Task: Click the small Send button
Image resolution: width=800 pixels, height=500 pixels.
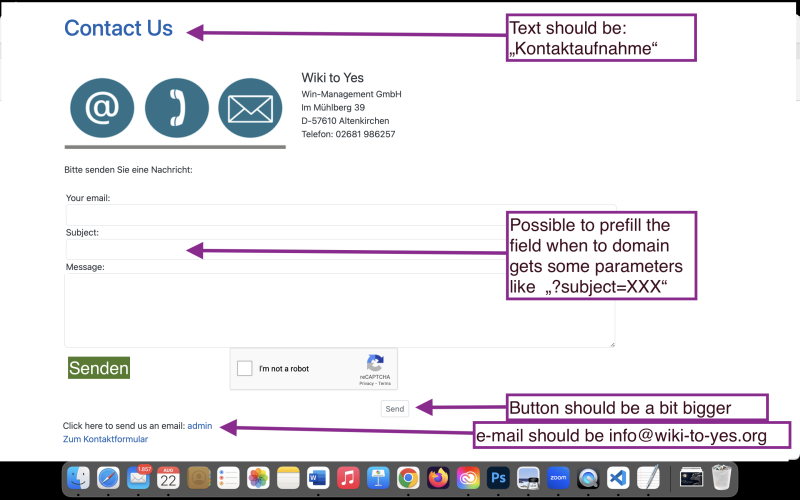Action: click(395, 408)
